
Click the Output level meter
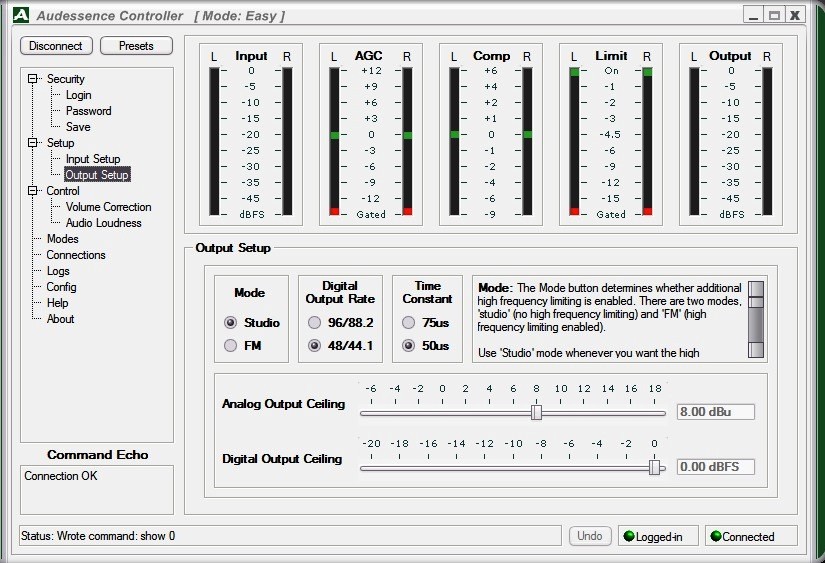(x=730, y=135)
